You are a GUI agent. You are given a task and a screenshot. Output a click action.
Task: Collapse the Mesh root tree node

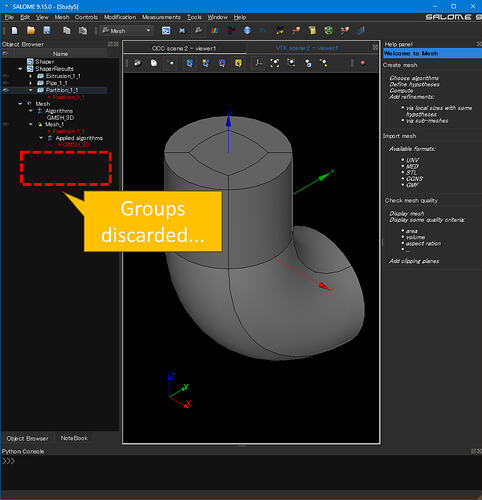tap(20, 104)
